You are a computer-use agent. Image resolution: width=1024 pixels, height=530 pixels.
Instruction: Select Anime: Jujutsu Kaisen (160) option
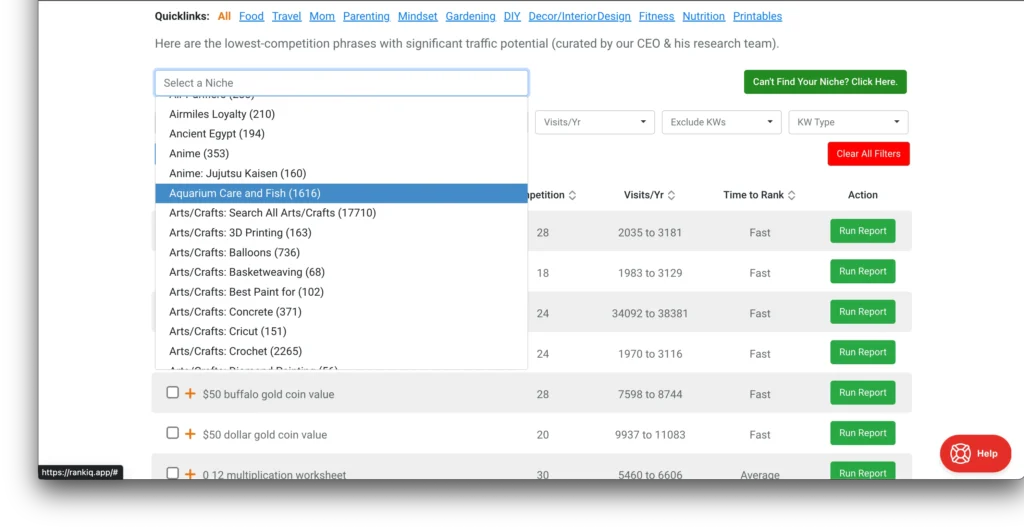(341, 174)
